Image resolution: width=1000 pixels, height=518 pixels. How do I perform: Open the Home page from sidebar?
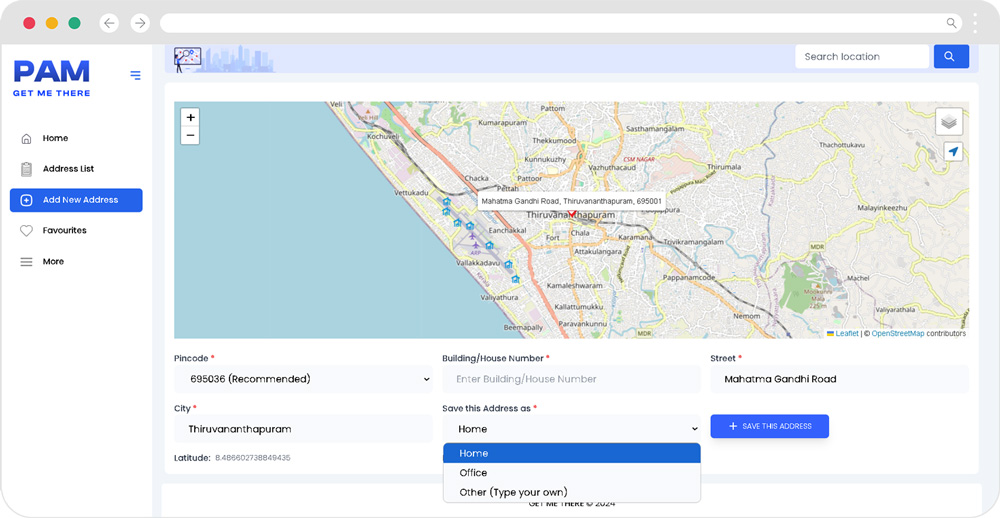pyautogui.click(x=55, y=138)
